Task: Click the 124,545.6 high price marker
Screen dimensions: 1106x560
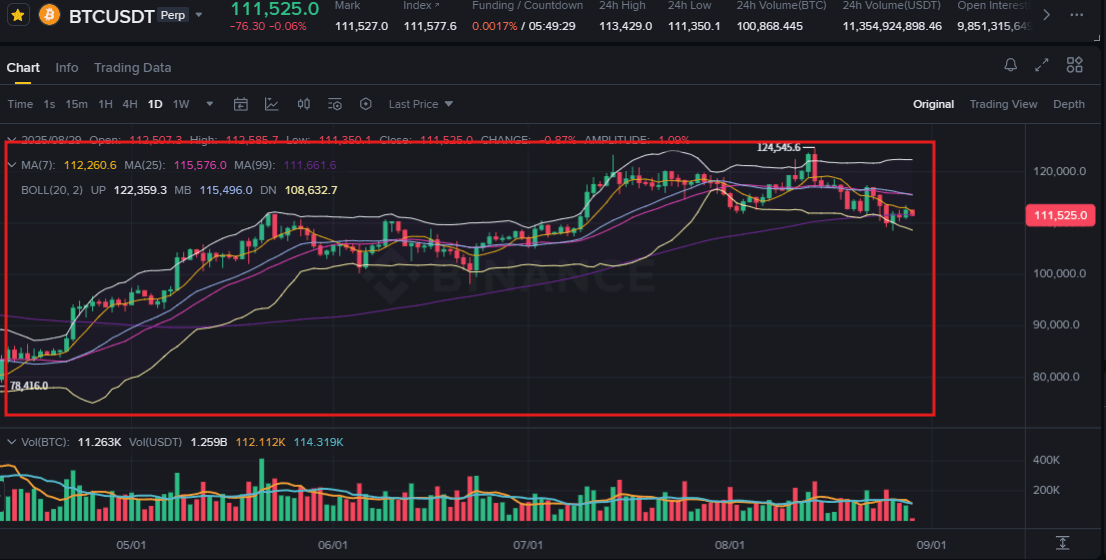Action: (x=779, y=147)
